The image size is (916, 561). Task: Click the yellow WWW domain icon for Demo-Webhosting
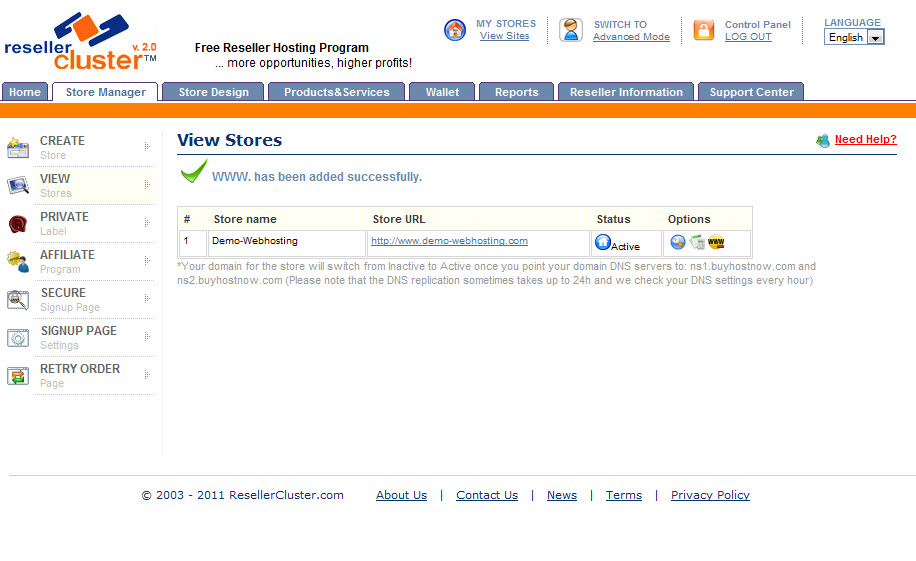tap(716, 242)
